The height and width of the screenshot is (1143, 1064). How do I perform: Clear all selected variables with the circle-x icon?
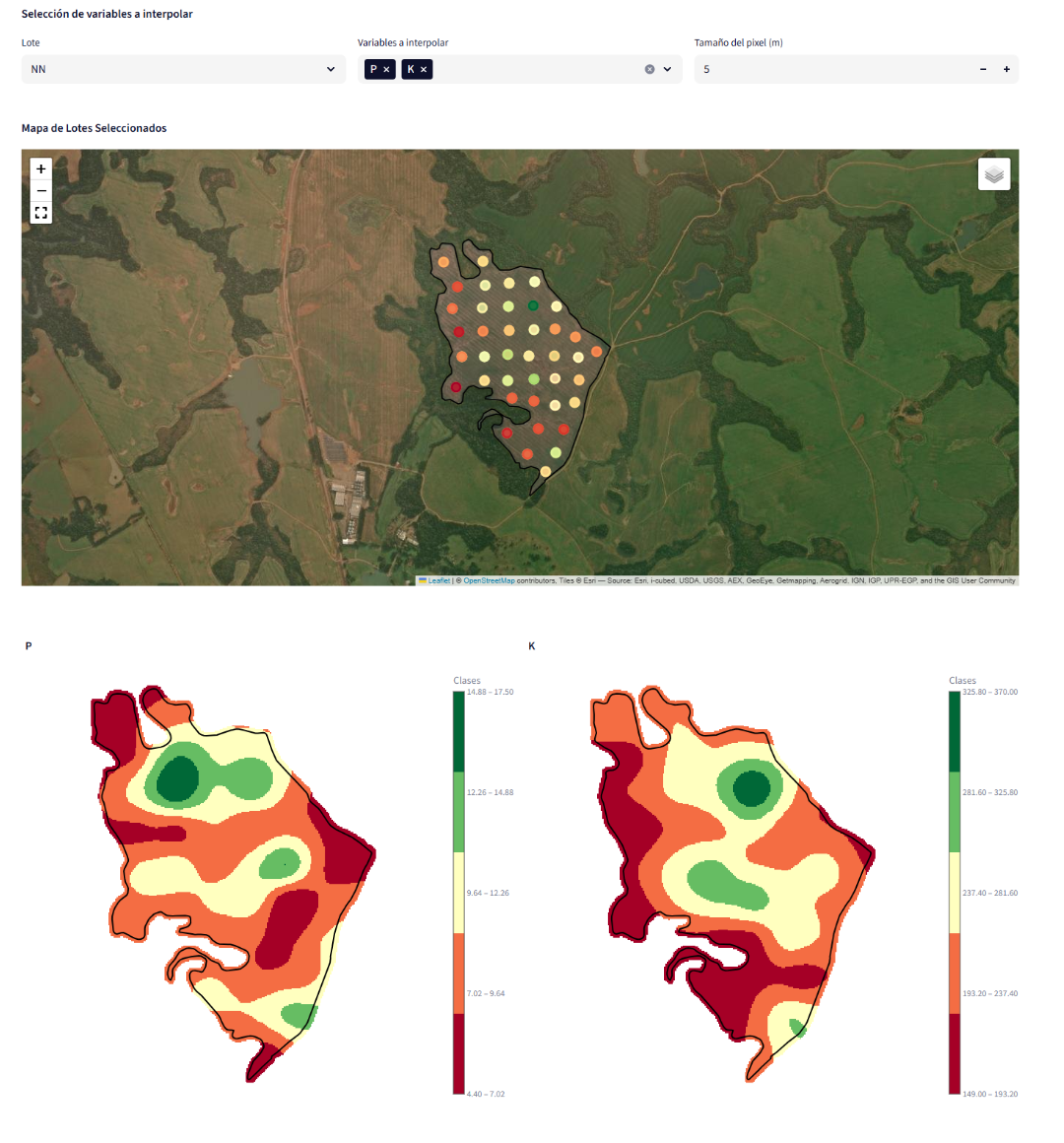(x=648, y=69)
